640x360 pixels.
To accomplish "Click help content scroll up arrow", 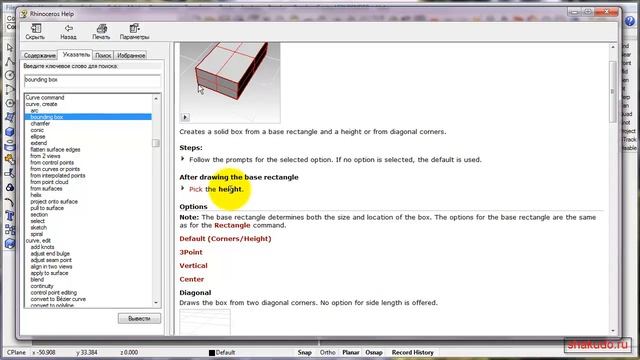I will click(613, 48).
